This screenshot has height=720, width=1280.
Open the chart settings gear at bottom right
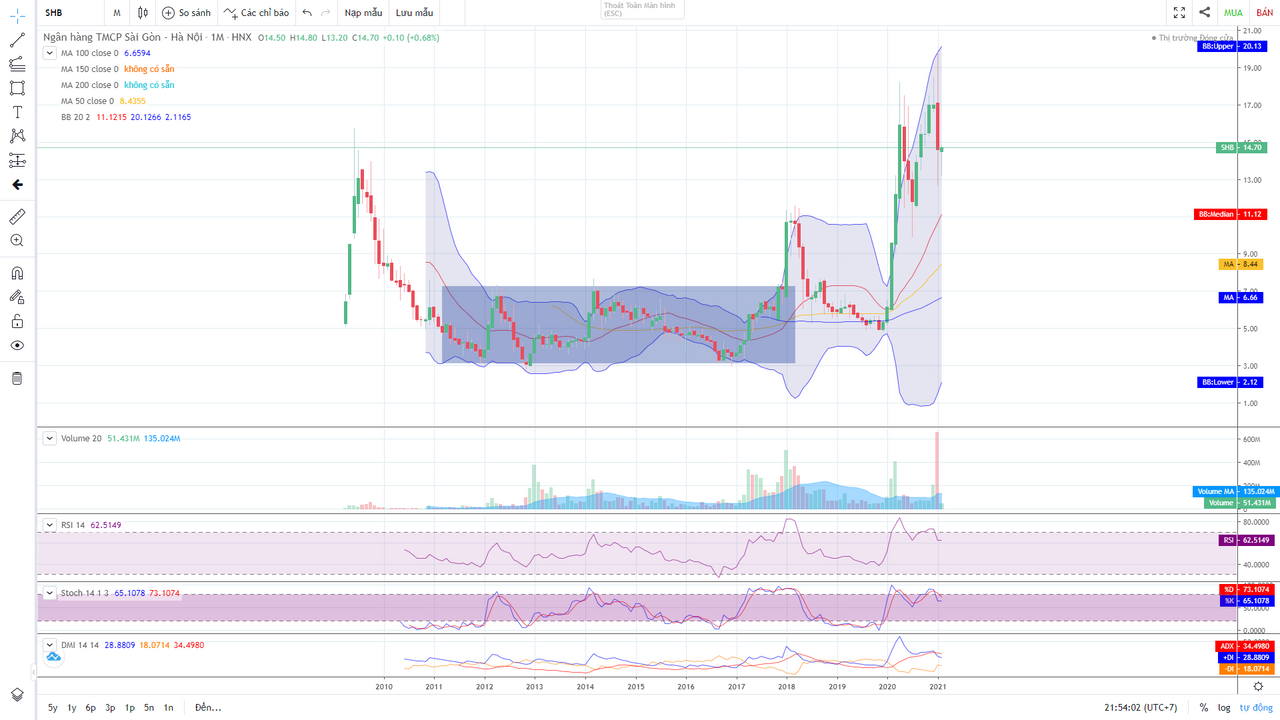tap(1258, 686)
